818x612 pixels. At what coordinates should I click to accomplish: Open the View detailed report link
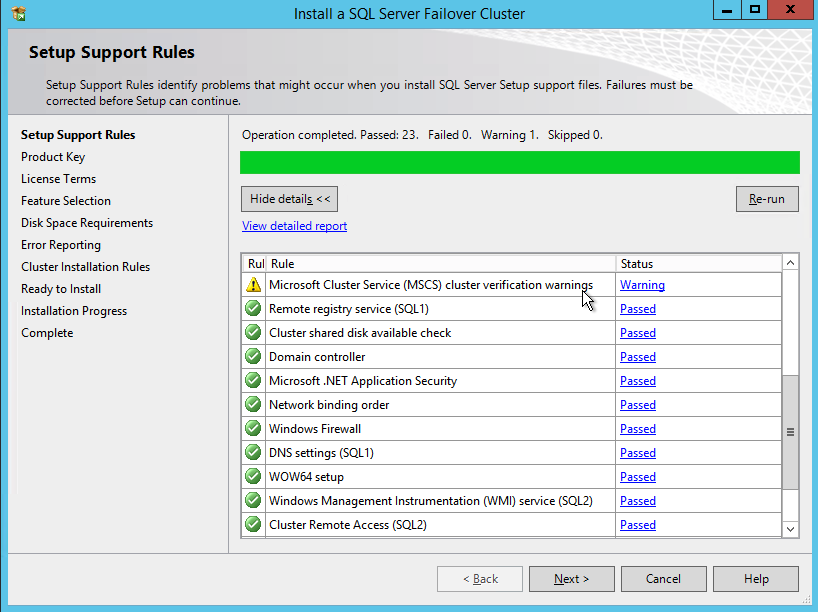point(294,226)
